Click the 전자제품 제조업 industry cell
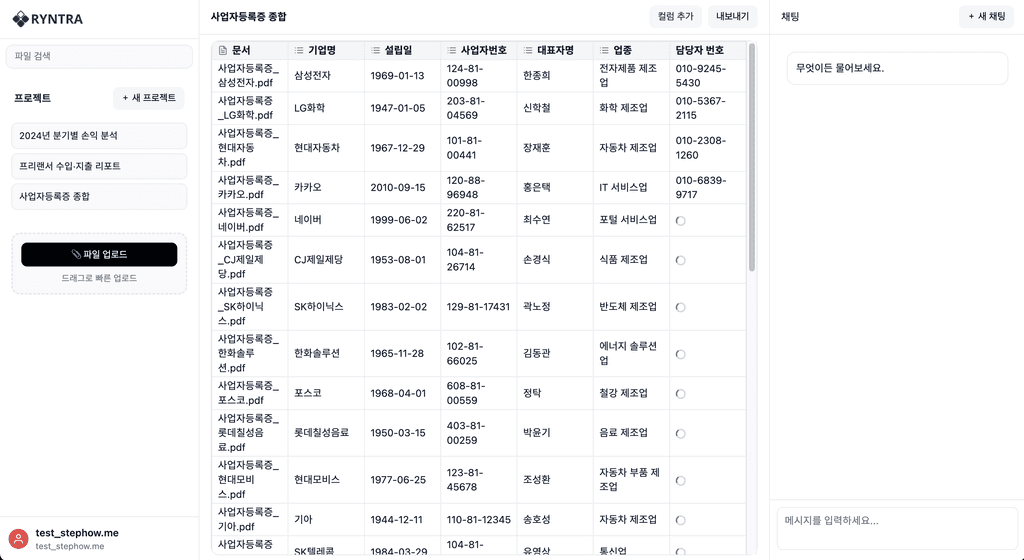The width and height of the screenshot is (1024, 560). pyautogui.click(x=632, y=76)
